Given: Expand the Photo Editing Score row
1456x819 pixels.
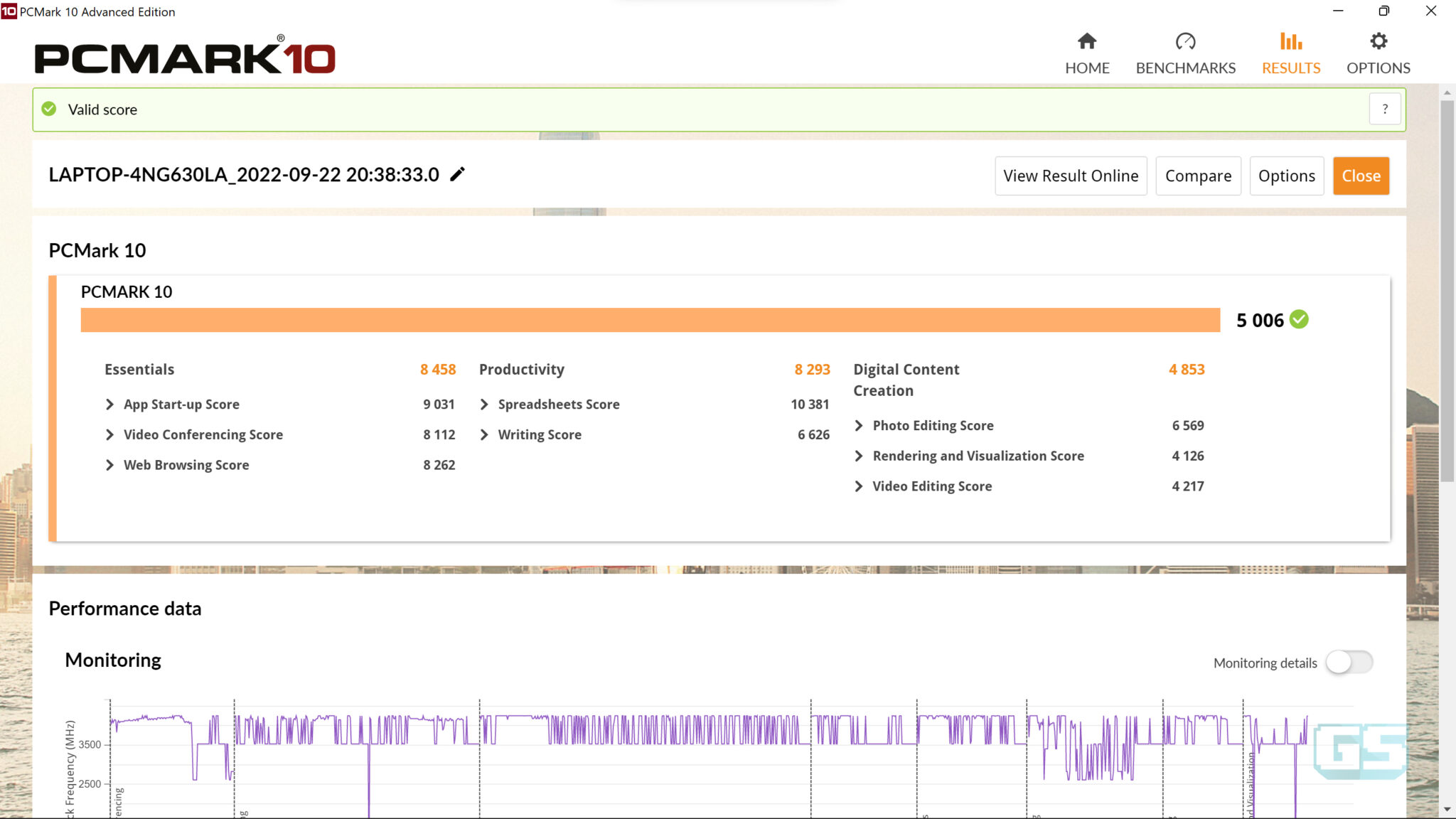Looking at the screenshot, I should click(x=859, y=425).
